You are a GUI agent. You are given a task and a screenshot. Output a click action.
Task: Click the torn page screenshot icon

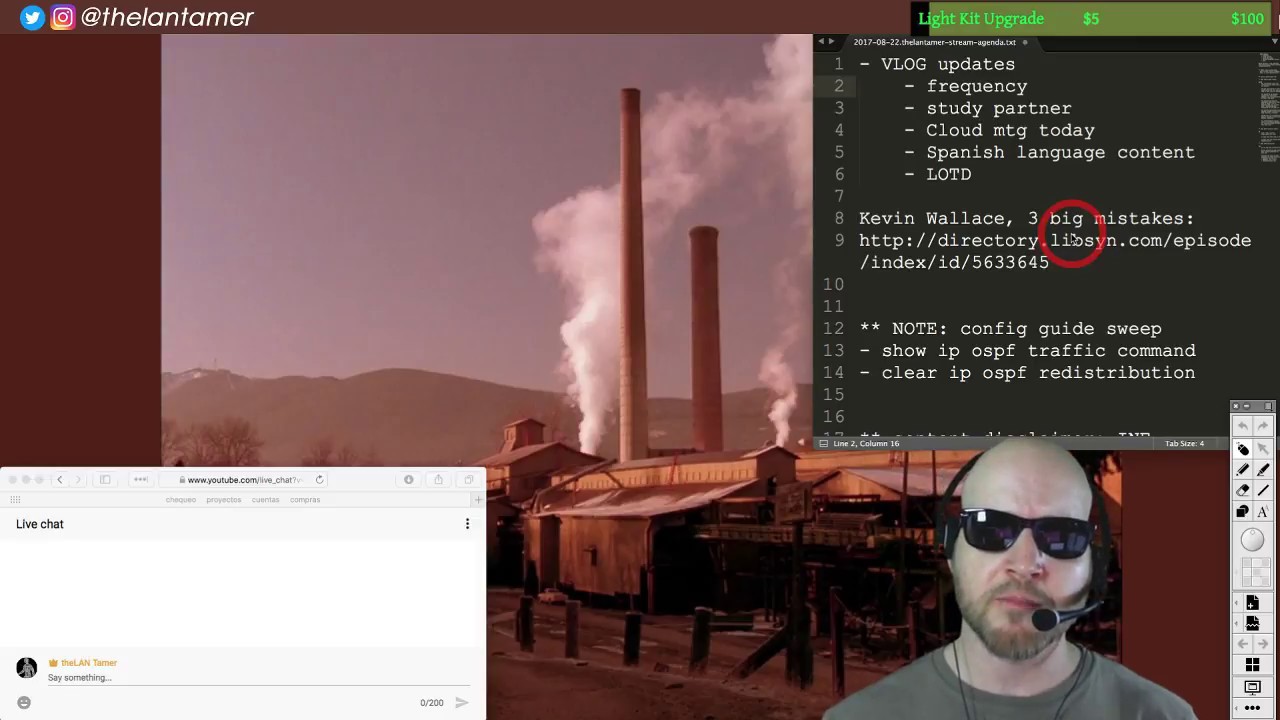1252,623
